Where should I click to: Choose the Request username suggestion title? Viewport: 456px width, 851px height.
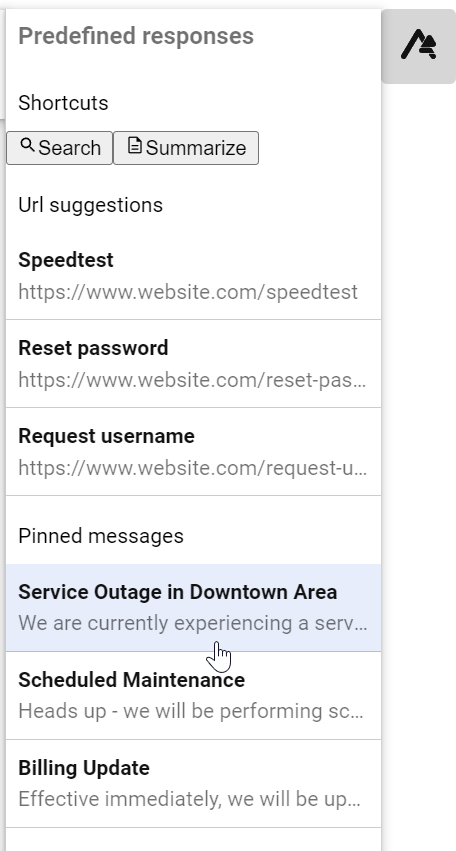(x=106, y=436)
